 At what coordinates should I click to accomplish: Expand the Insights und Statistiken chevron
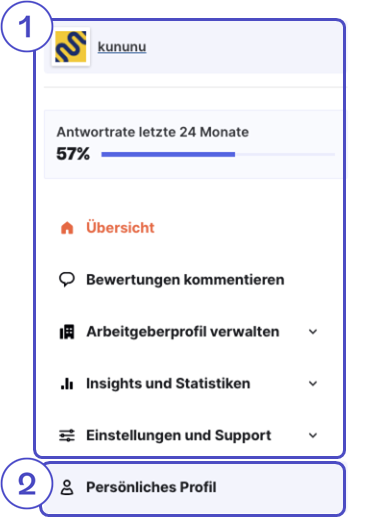click(313, 384)
